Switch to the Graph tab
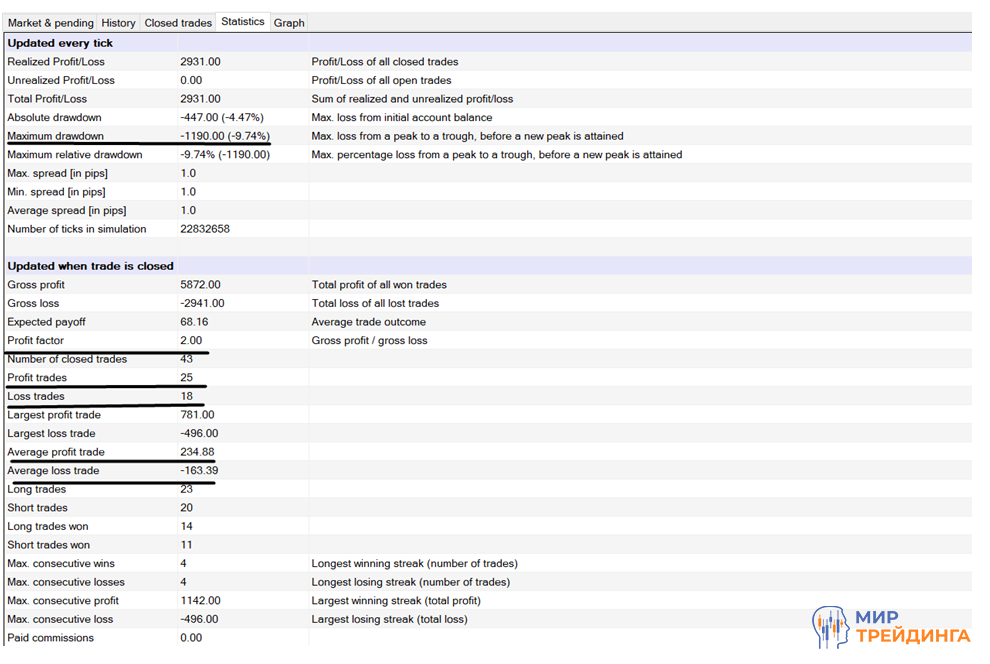Viewport: 990px width, 664px height. tap(289, 23)
